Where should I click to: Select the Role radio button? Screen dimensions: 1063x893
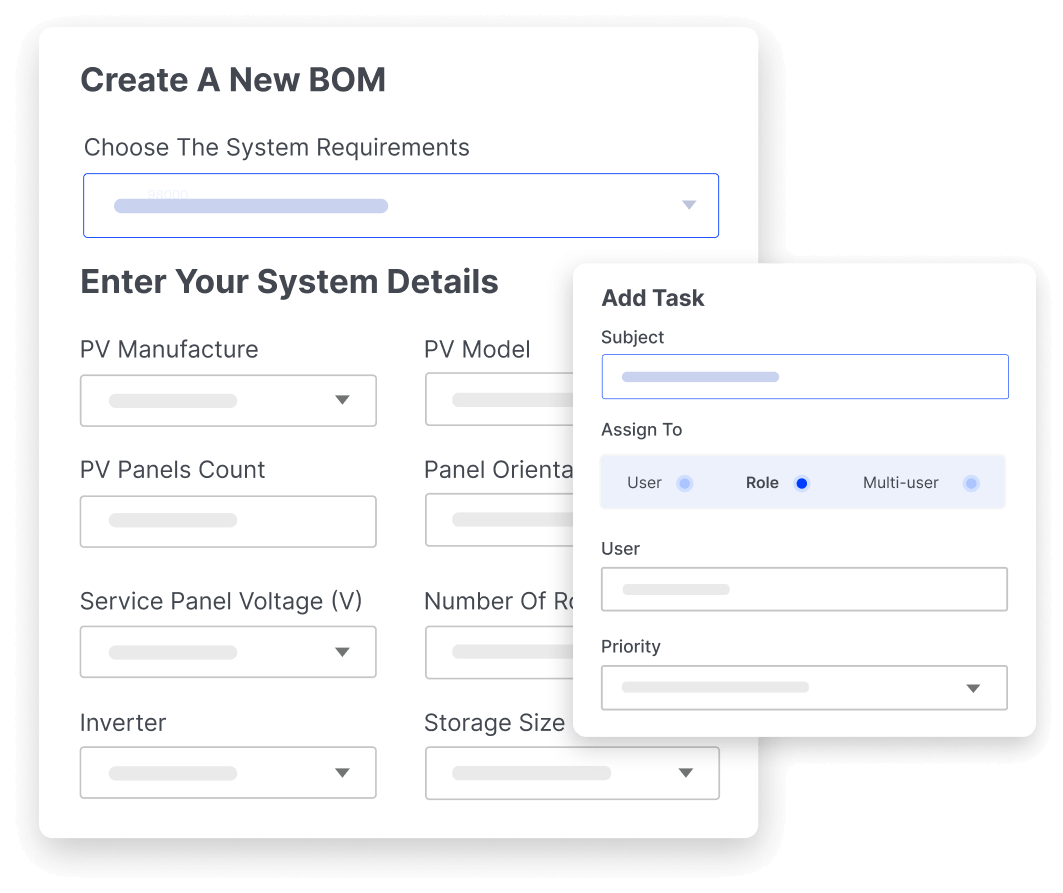coord(802,483)
